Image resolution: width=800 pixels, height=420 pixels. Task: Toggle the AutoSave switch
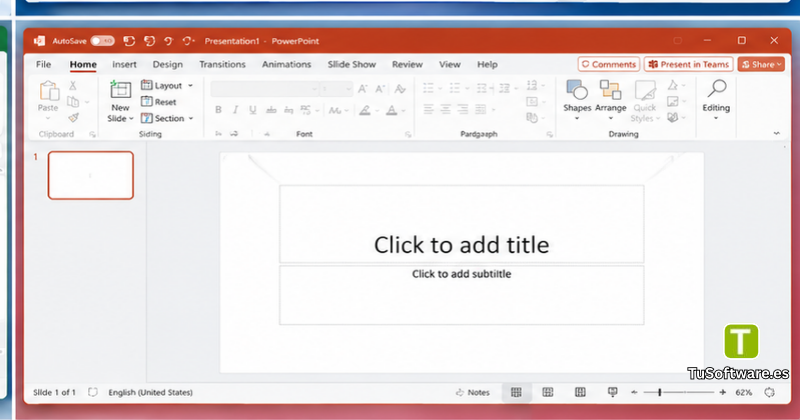tap(103, 41)
